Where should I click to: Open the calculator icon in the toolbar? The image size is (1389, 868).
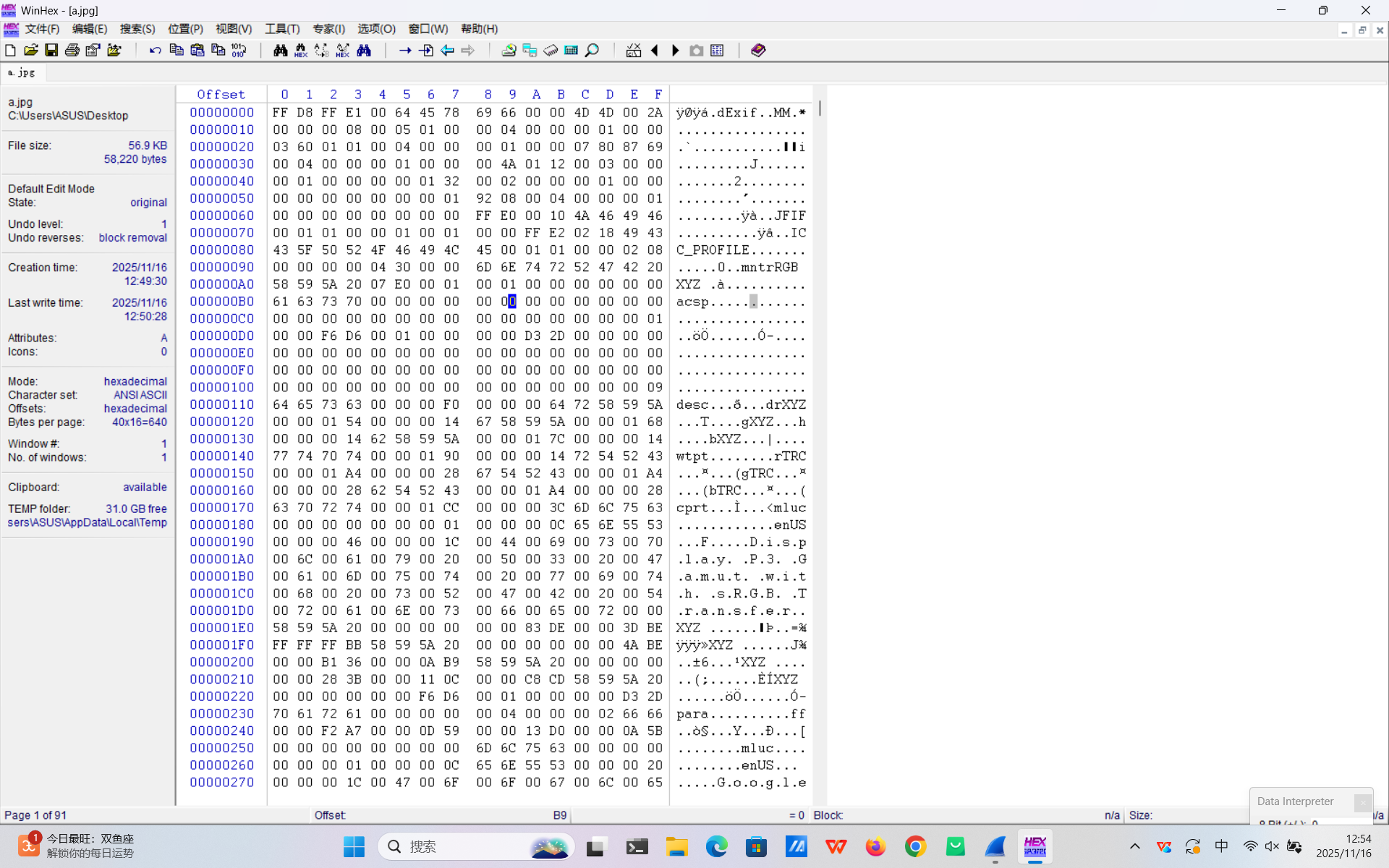click(571, 50)
